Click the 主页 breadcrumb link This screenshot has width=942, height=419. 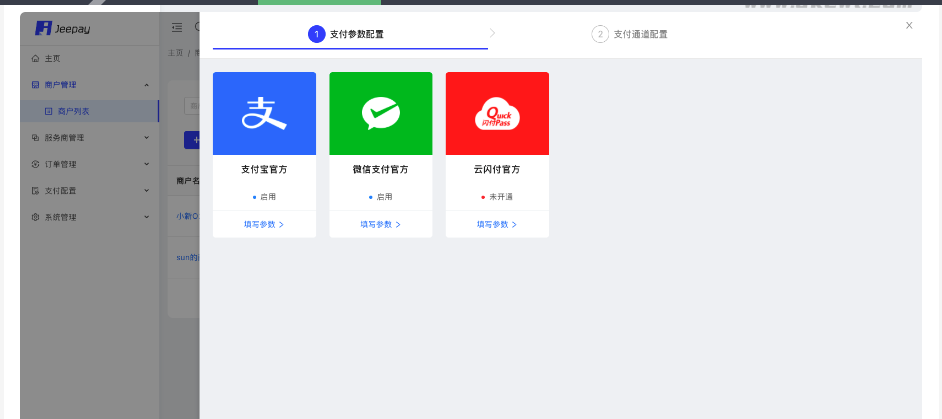(x=175, y=53)
